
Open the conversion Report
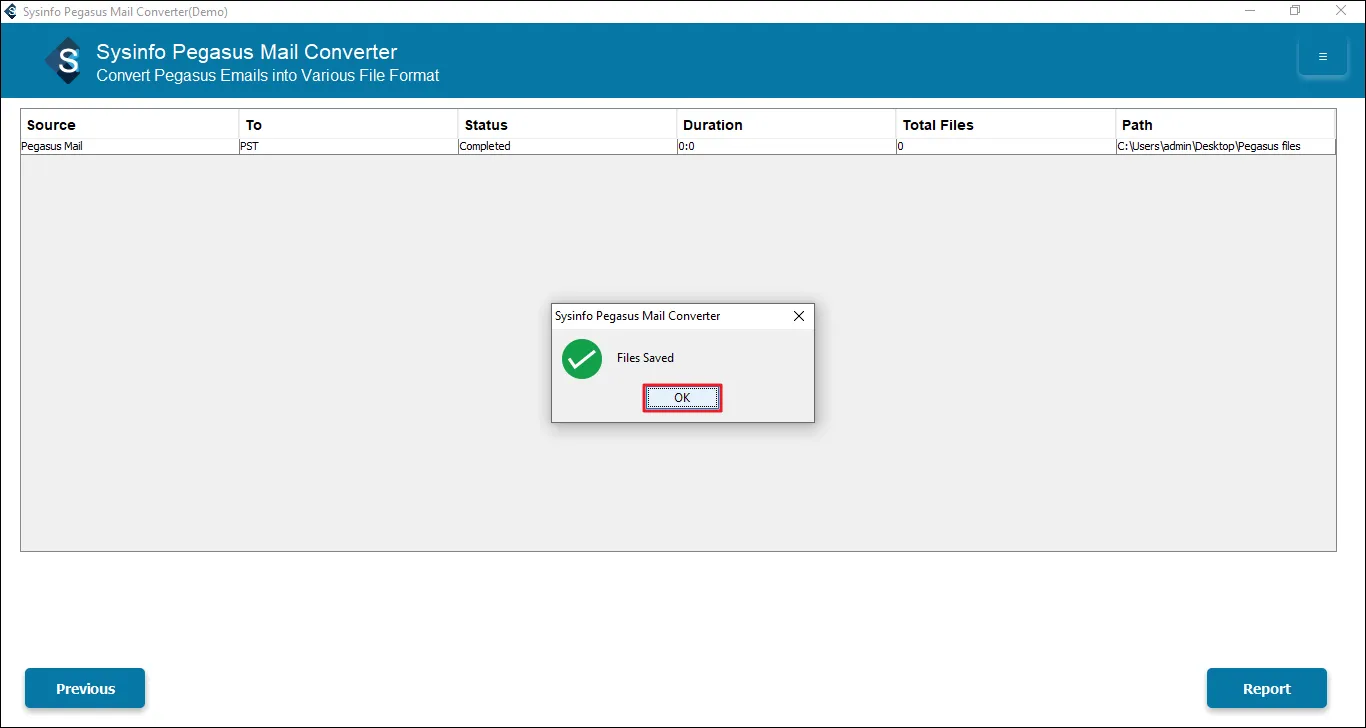tap(1267, 688)
